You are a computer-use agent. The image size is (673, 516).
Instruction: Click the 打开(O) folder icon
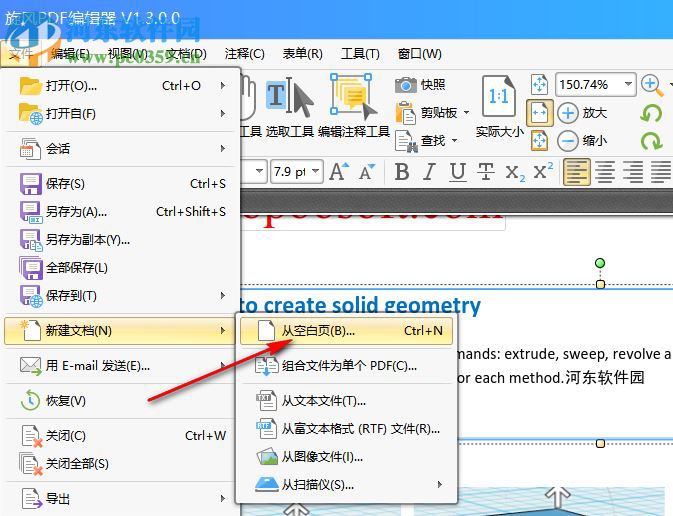30,86
